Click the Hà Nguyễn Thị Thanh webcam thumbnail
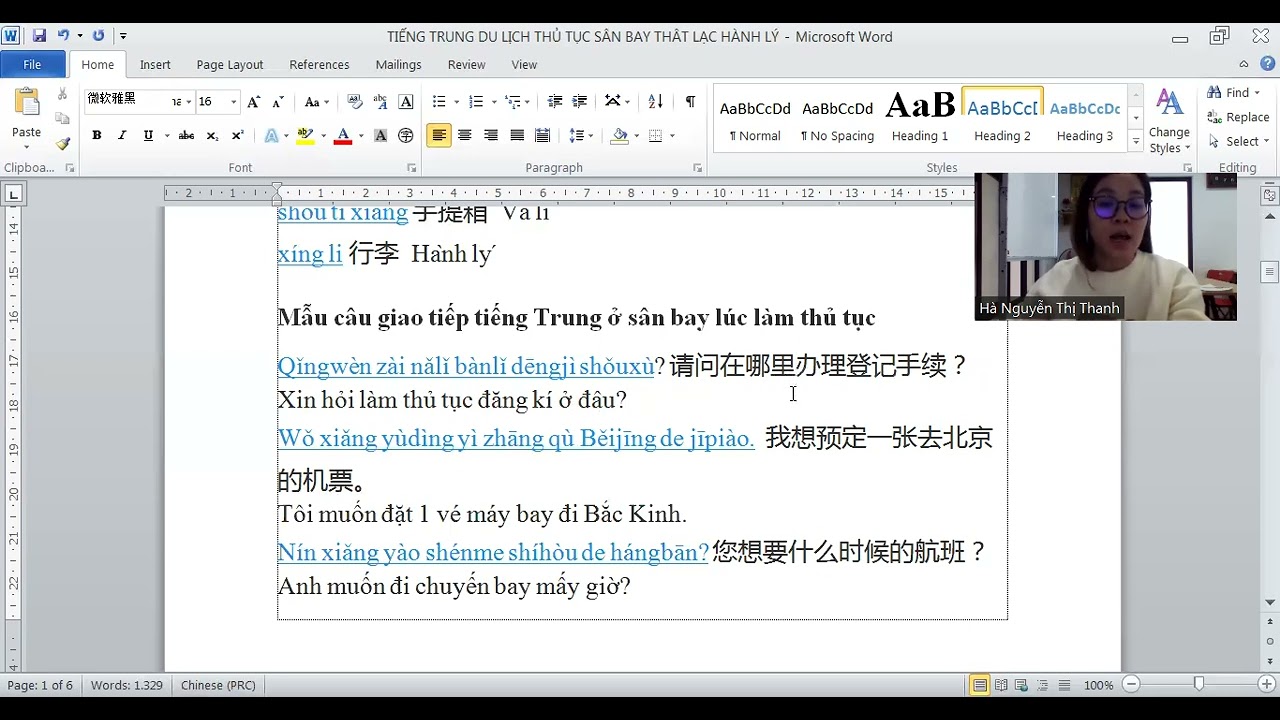 coord(1105,246)
